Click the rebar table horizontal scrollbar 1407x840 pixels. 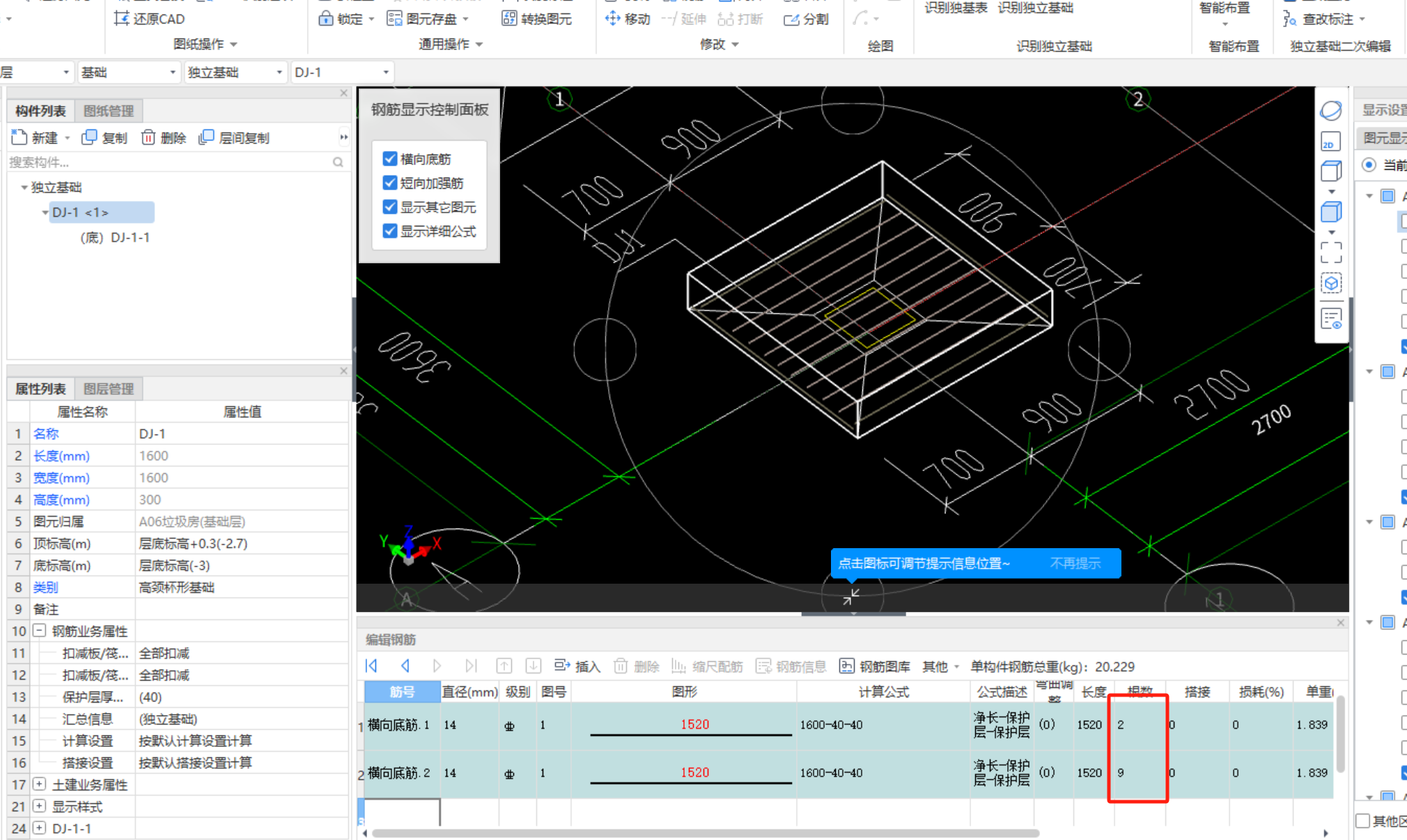705,833
